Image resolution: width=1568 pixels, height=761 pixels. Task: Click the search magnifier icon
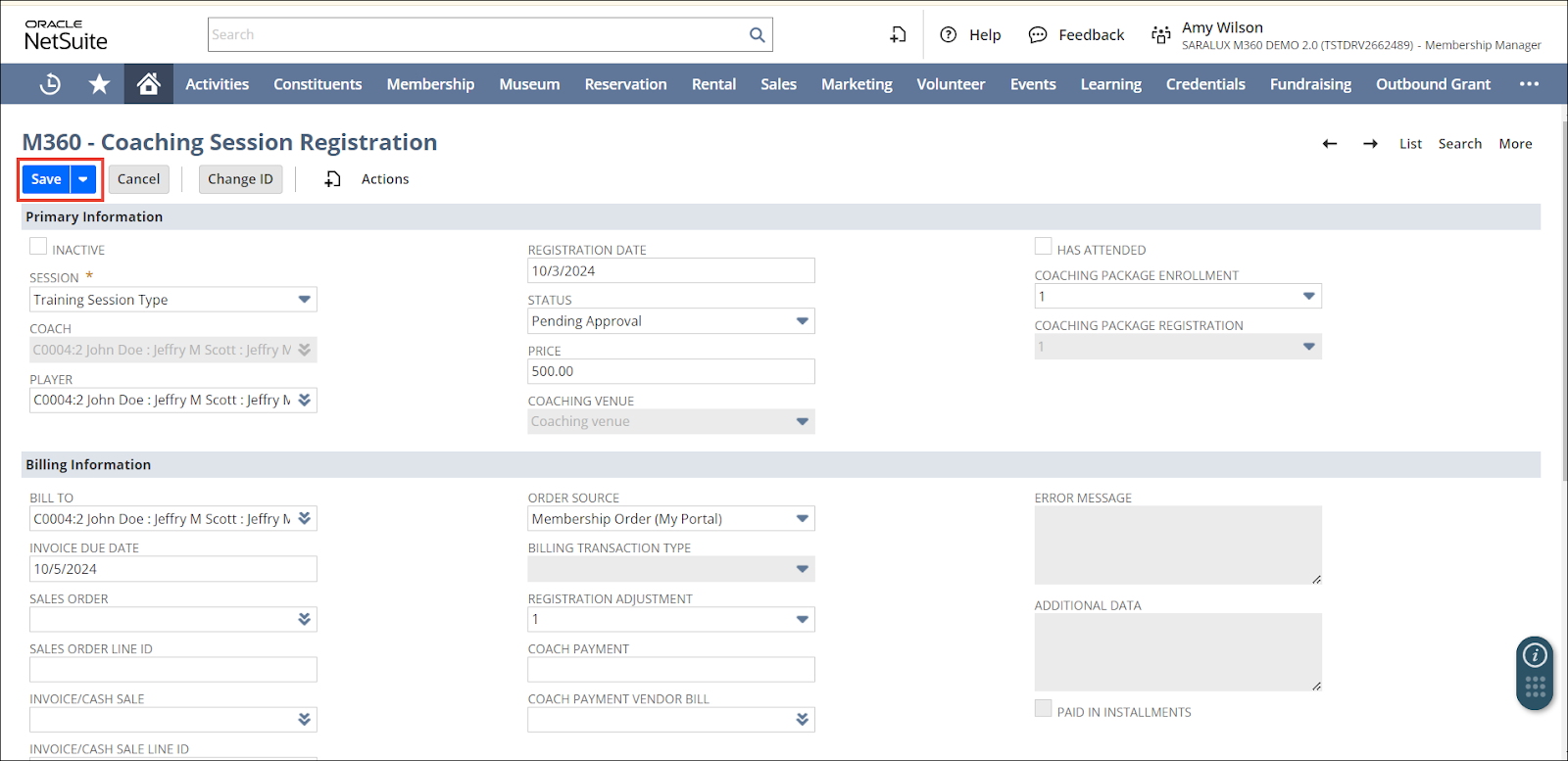pos(757,35)
